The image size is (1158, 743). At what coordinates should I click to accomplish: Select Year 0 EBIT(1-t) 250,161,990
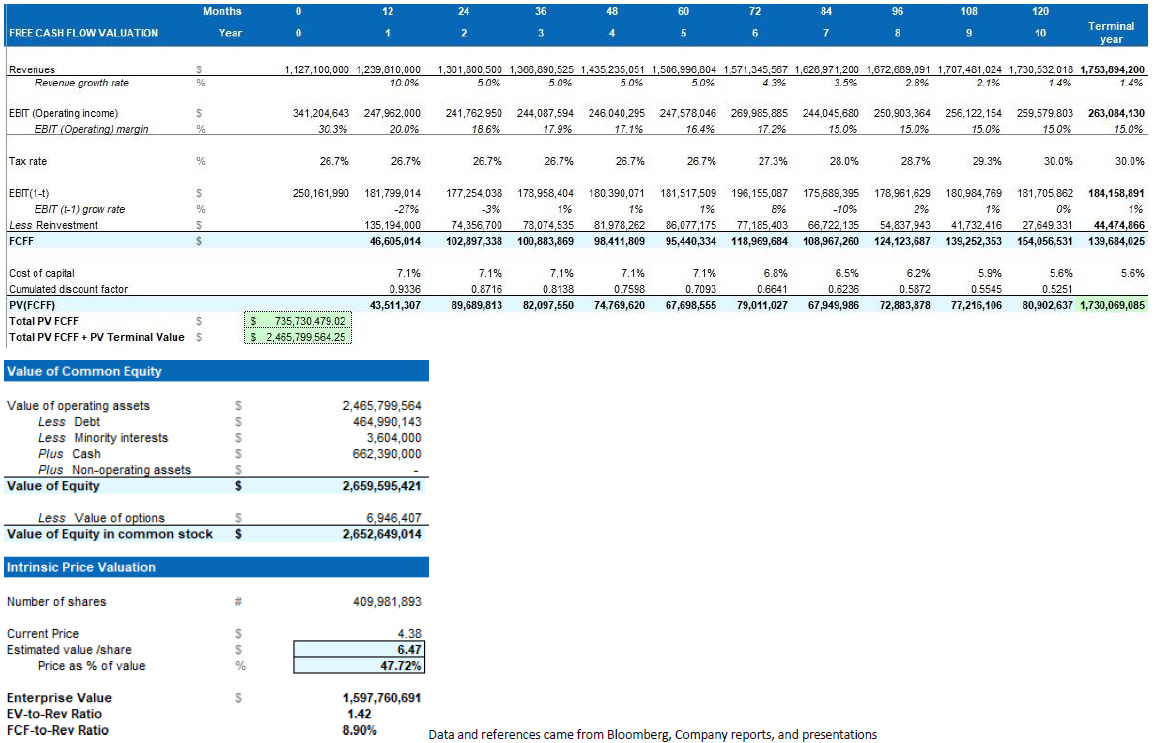pos(321,194)
